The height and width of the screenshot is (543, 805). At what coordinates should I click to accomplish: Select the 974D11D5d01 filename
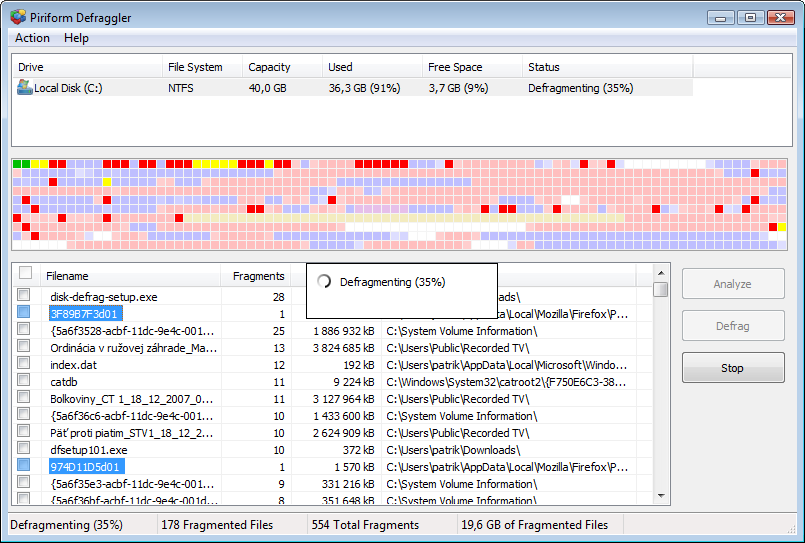click(x=85, y=467)
